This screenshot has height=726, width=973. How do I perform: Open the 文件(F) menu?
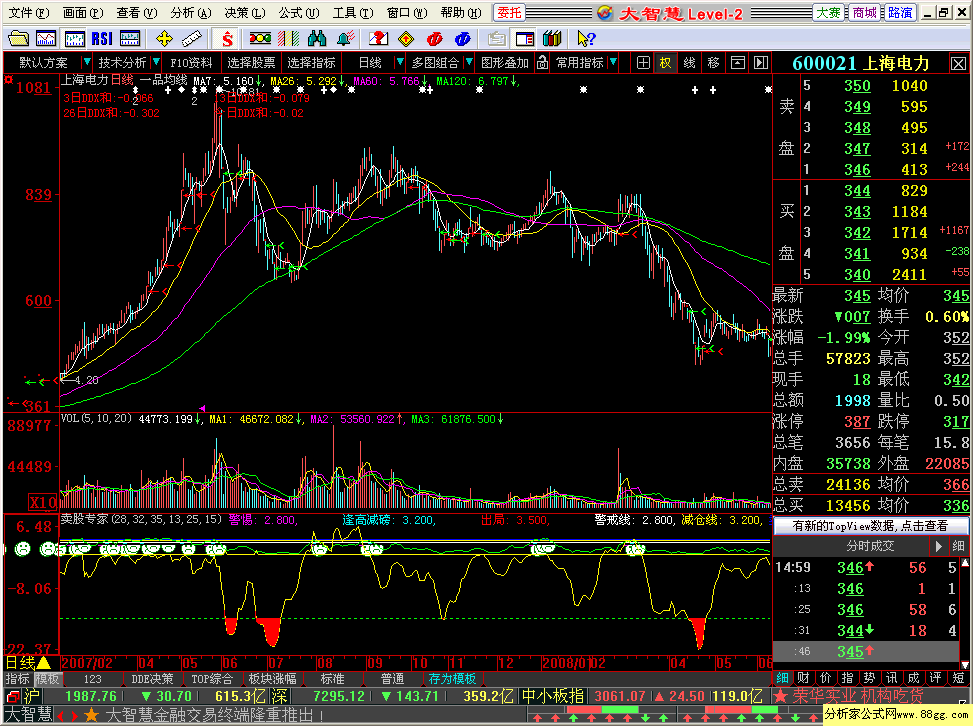point(29,12)
